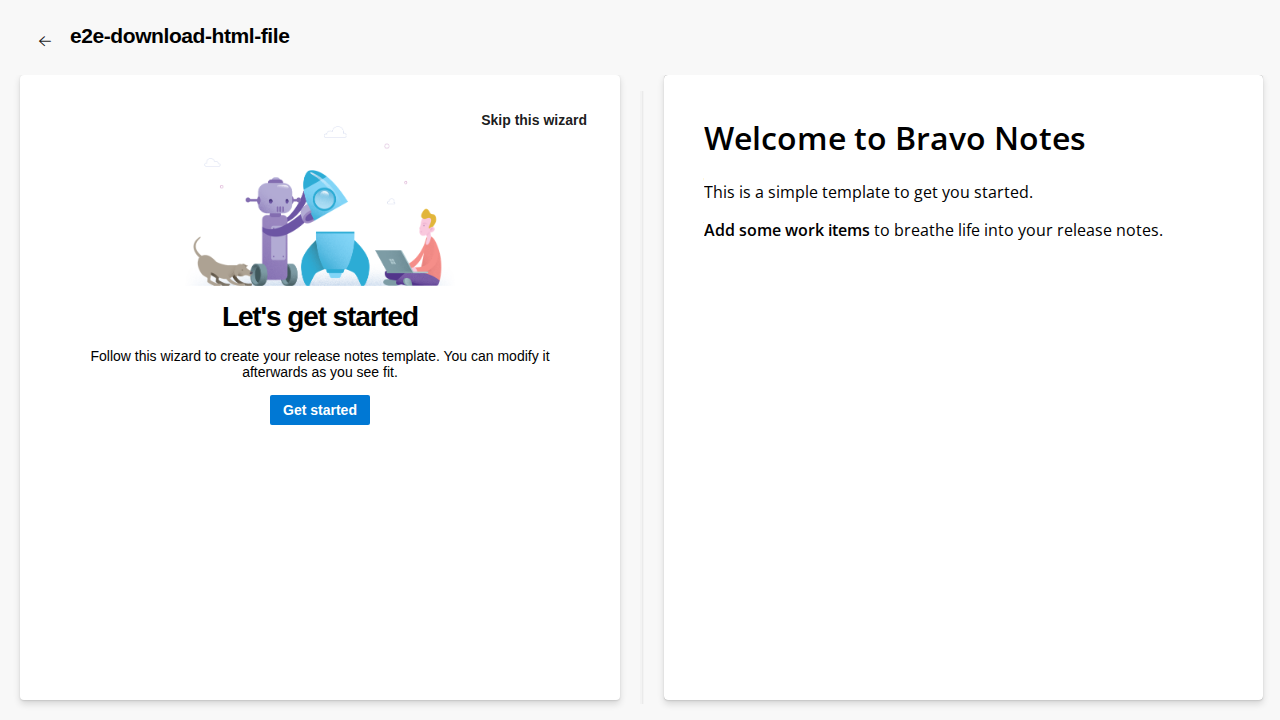The height and width of the screenshot is (720, 1280).
Task: Click the dog in the illustration
Action: 222,266
